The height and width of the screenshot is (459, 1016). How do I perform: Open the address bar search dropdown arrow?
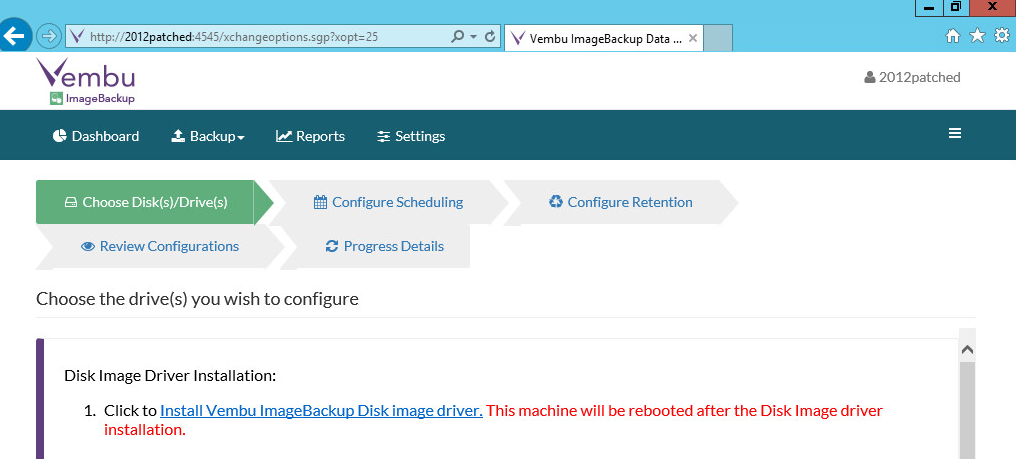[x=474, y=37]
